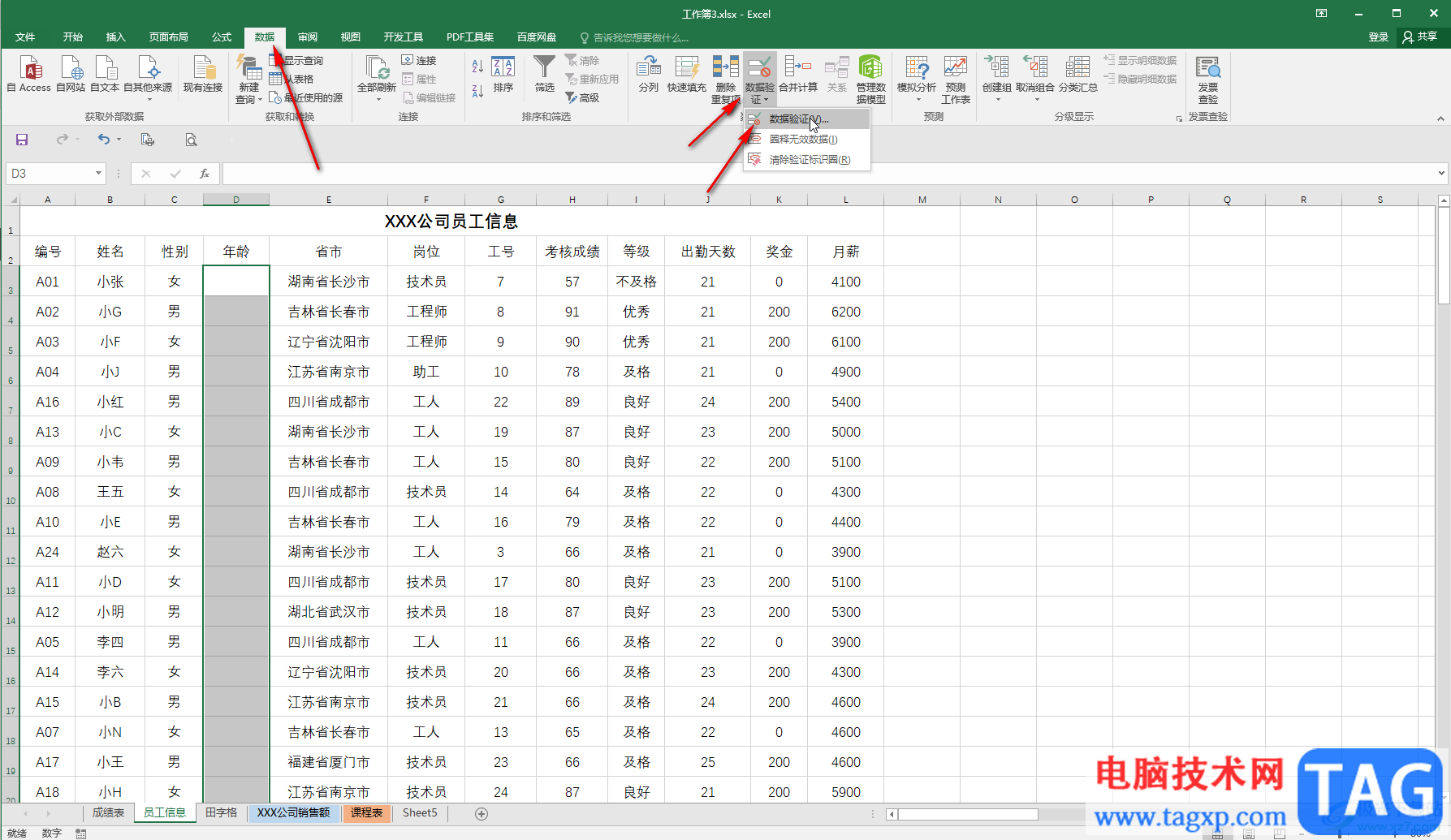The width and height of the screenshot is (1451, 840).
Task: Click the insert function fx icon
Action: click(205, 173)
